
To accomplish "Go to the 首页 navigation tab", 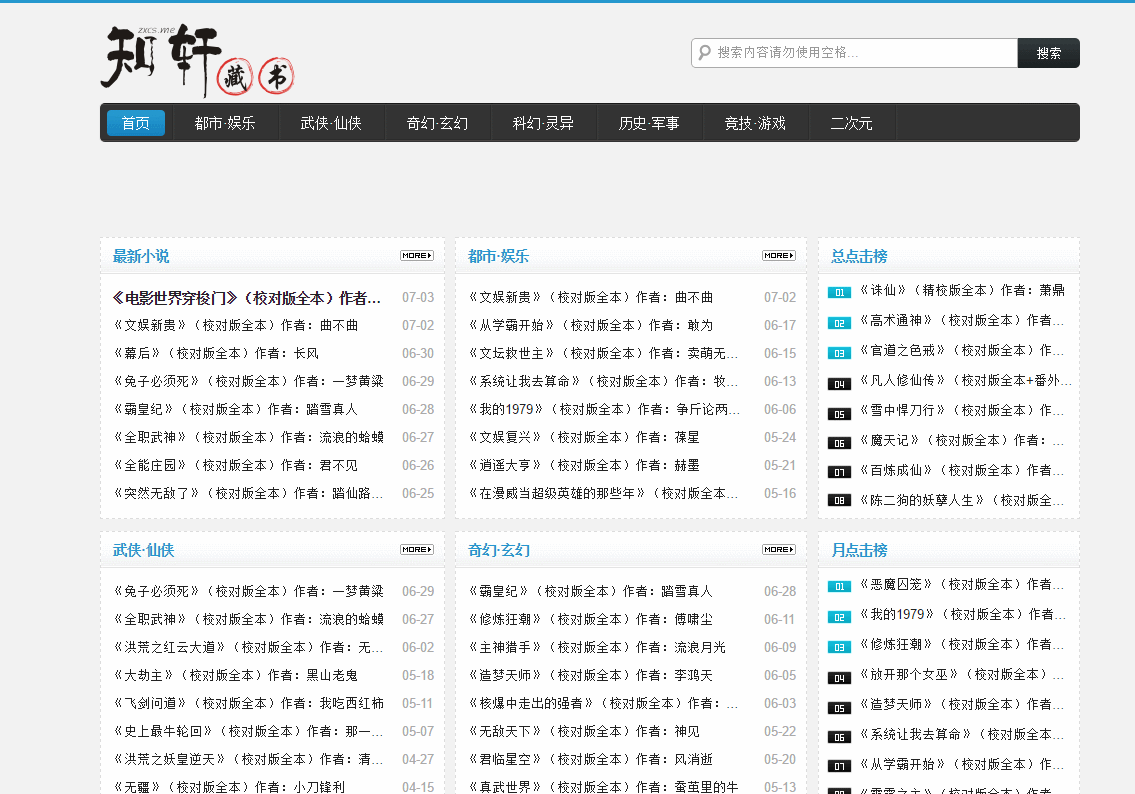I will 136,123.
